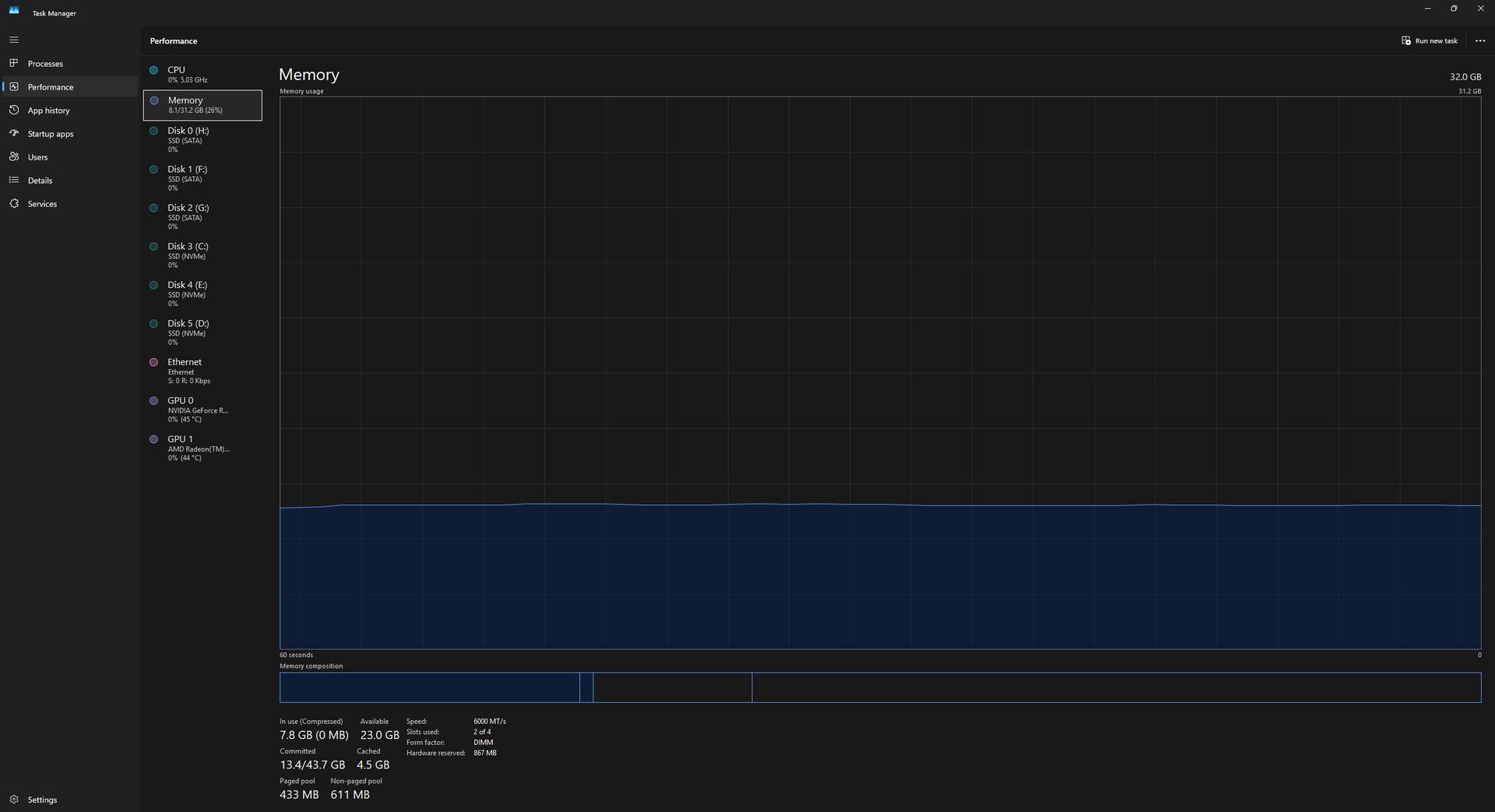Open the Ethernet performance graph

[202, 371]
